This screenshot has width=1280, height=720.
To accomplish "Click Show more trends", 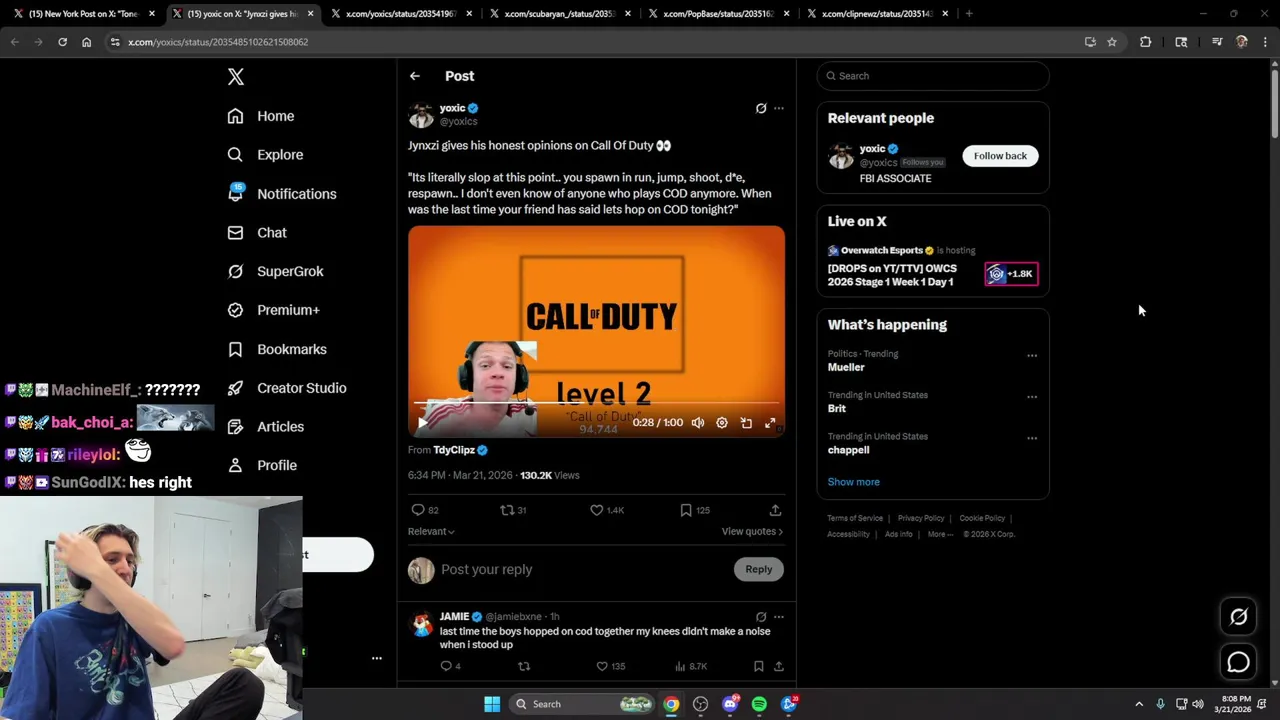I will tap(853, 482).
